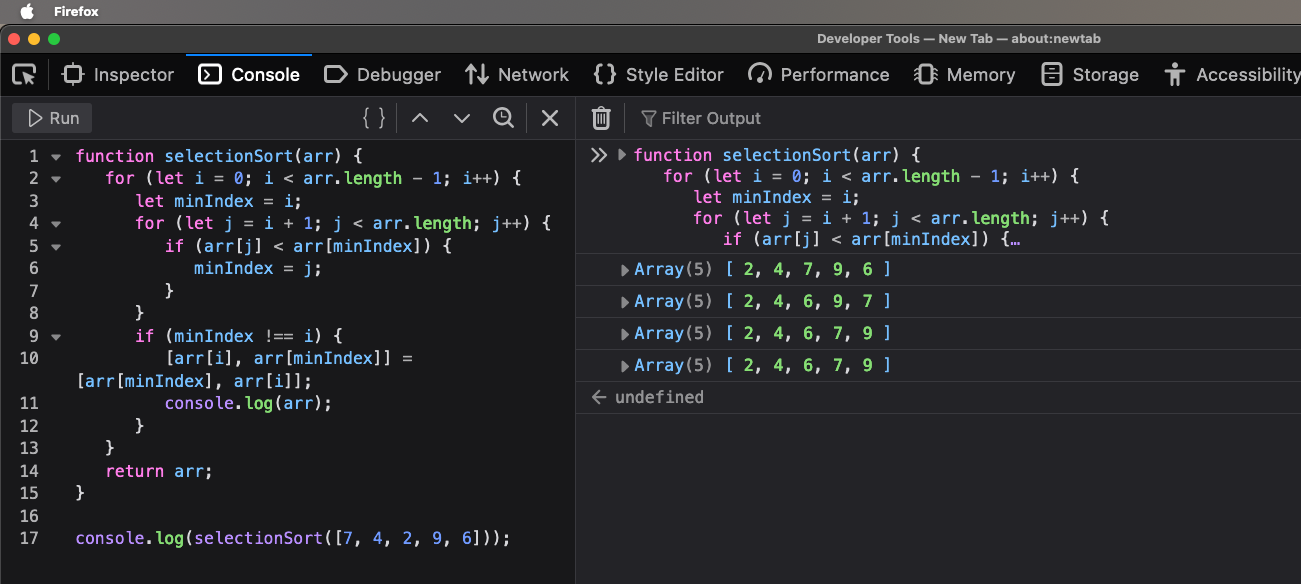Open the Apple menu
This screenshot has height=584, width=1301.
click(27, 11)
